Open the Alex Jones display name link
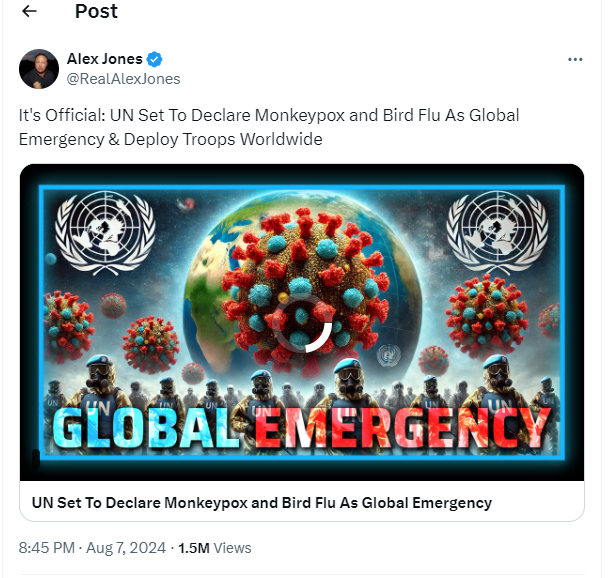Viewport: 612px width, 578px height. click(105, 59)
